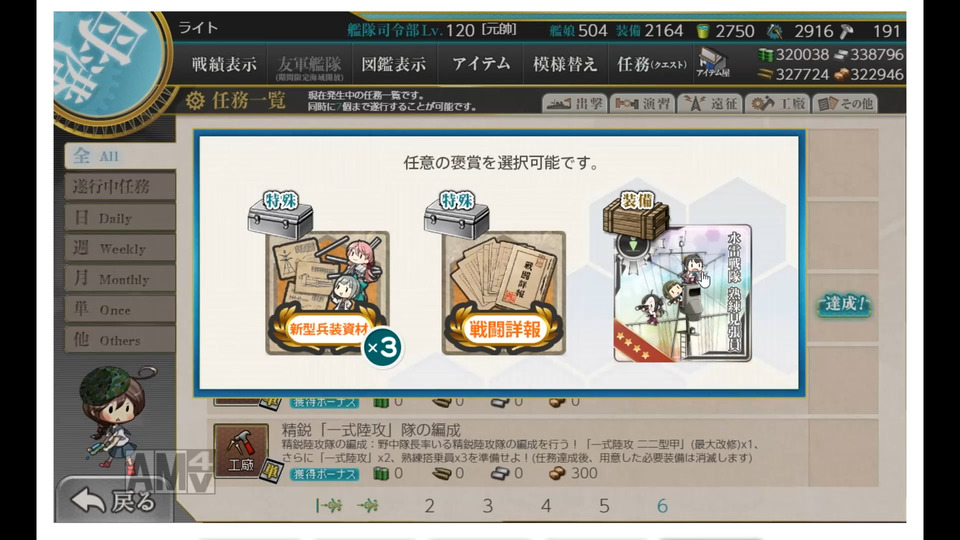Open 戦績表示 menu item

coord(224,64)
